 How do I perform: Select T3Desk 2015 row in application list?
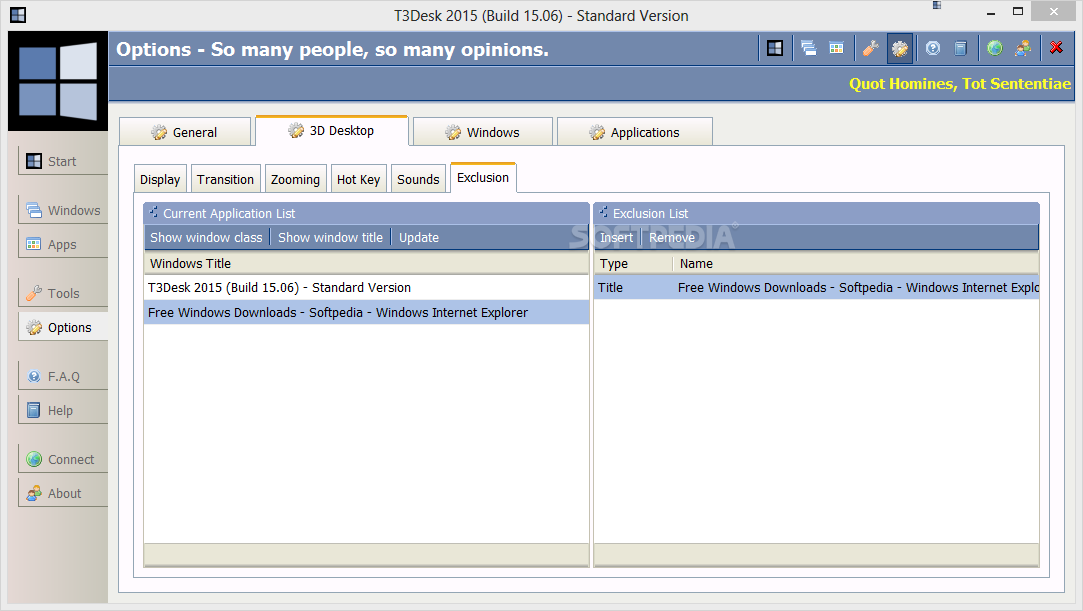(x=366, y=288)
